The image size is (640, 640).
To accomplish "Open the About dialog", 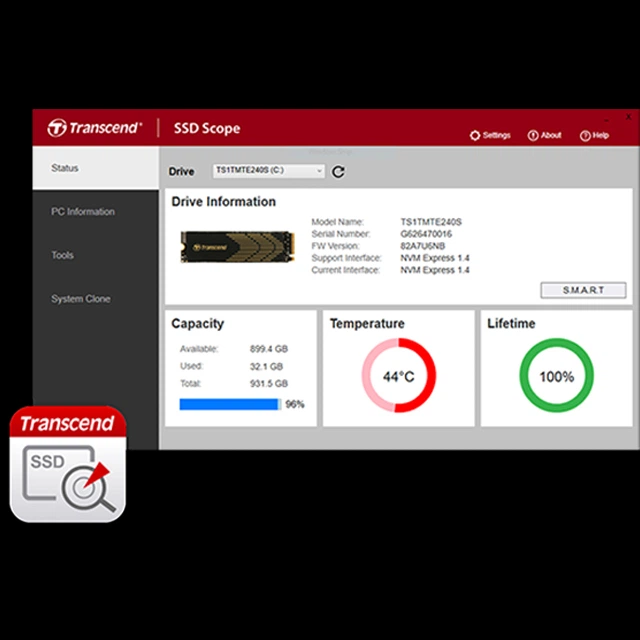I will pyautogui.click(x=544, y=135).
